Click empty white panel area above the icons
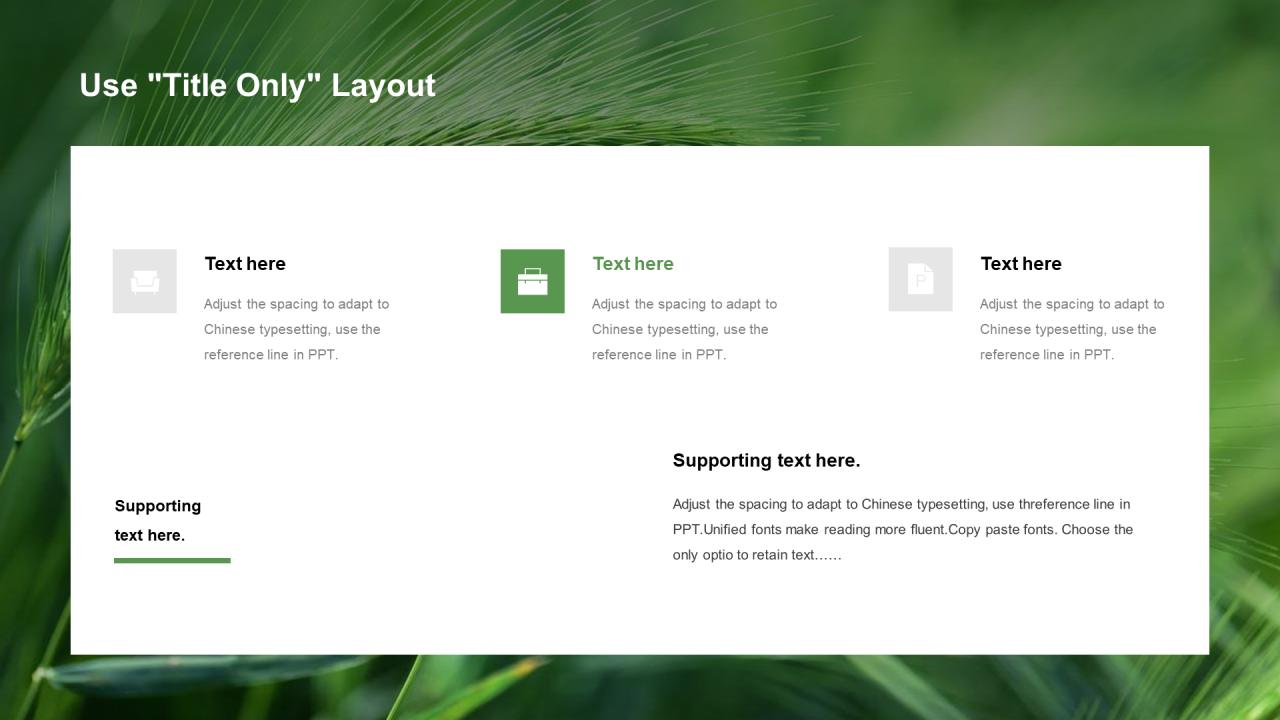The width and height of the screenshot is (1280, 720). click(x=640, y=195)
